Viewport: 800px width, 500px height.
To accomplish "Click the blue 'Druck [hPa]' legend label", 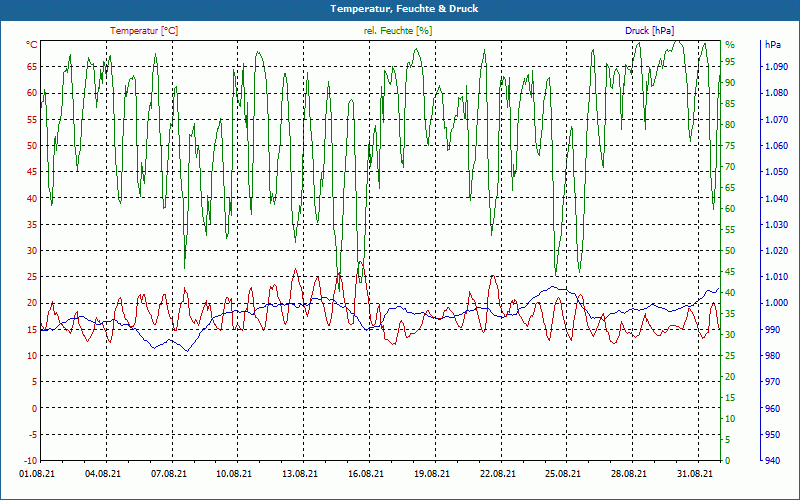I will (649, 31).
